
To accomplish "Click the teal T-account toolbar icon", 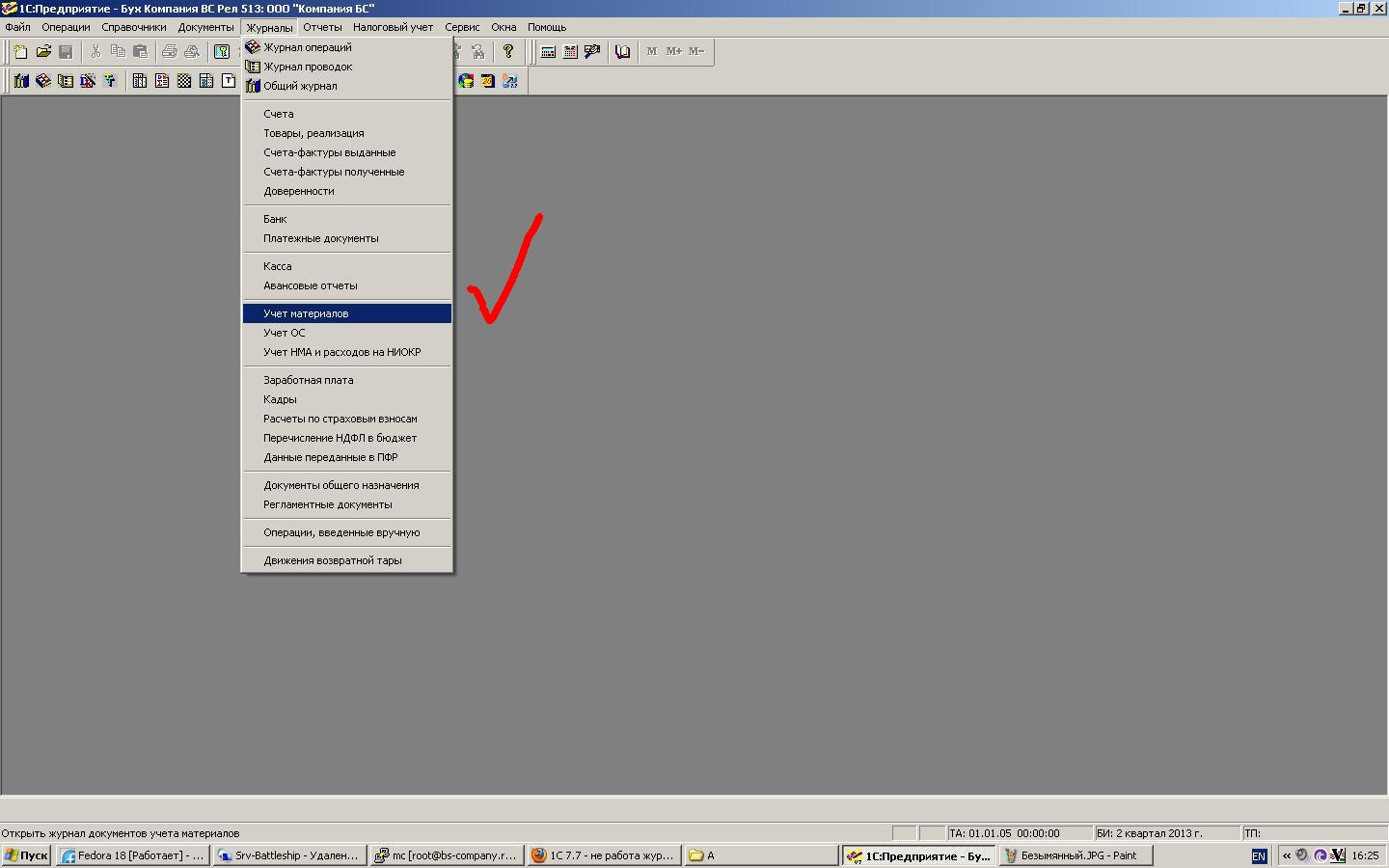I will (110, 81).
